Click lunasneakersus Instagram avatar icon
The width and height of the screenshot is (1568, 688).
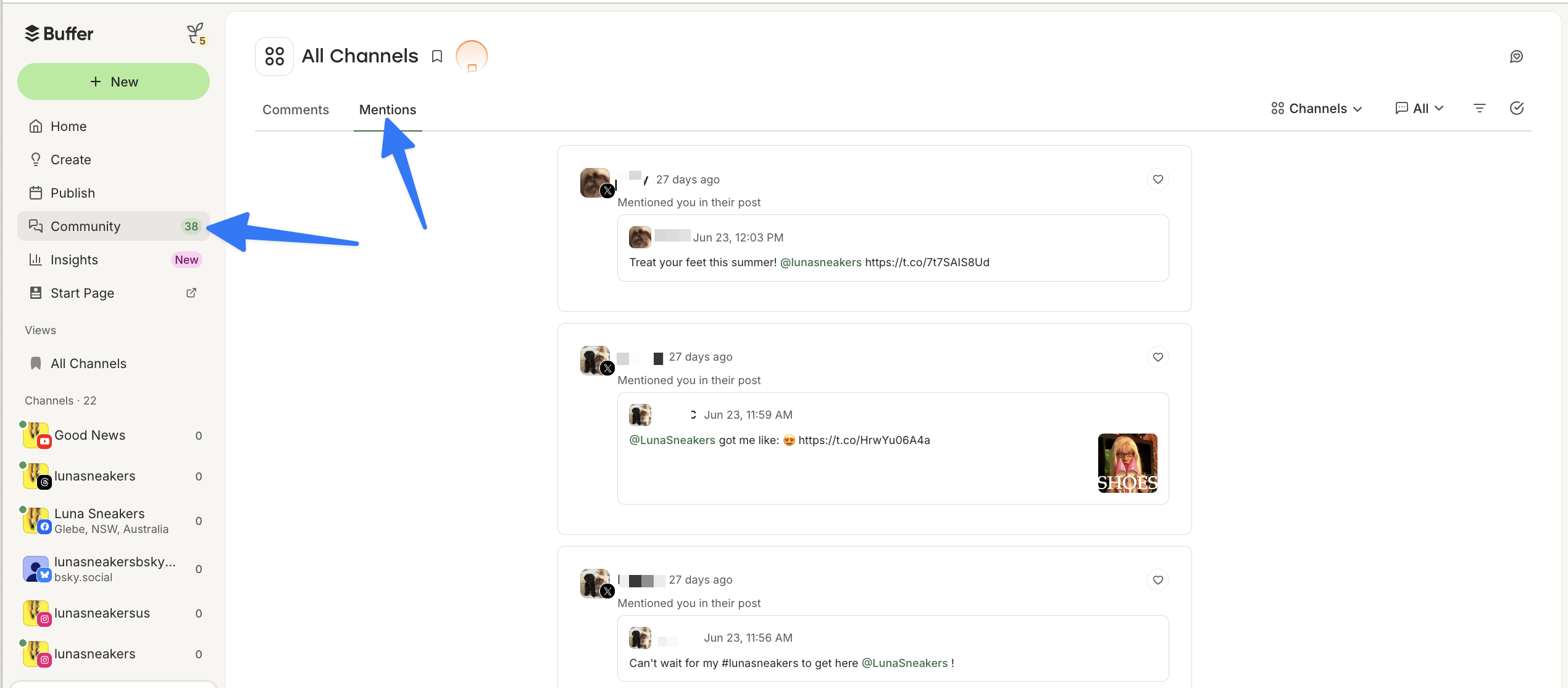click(36, 613)
